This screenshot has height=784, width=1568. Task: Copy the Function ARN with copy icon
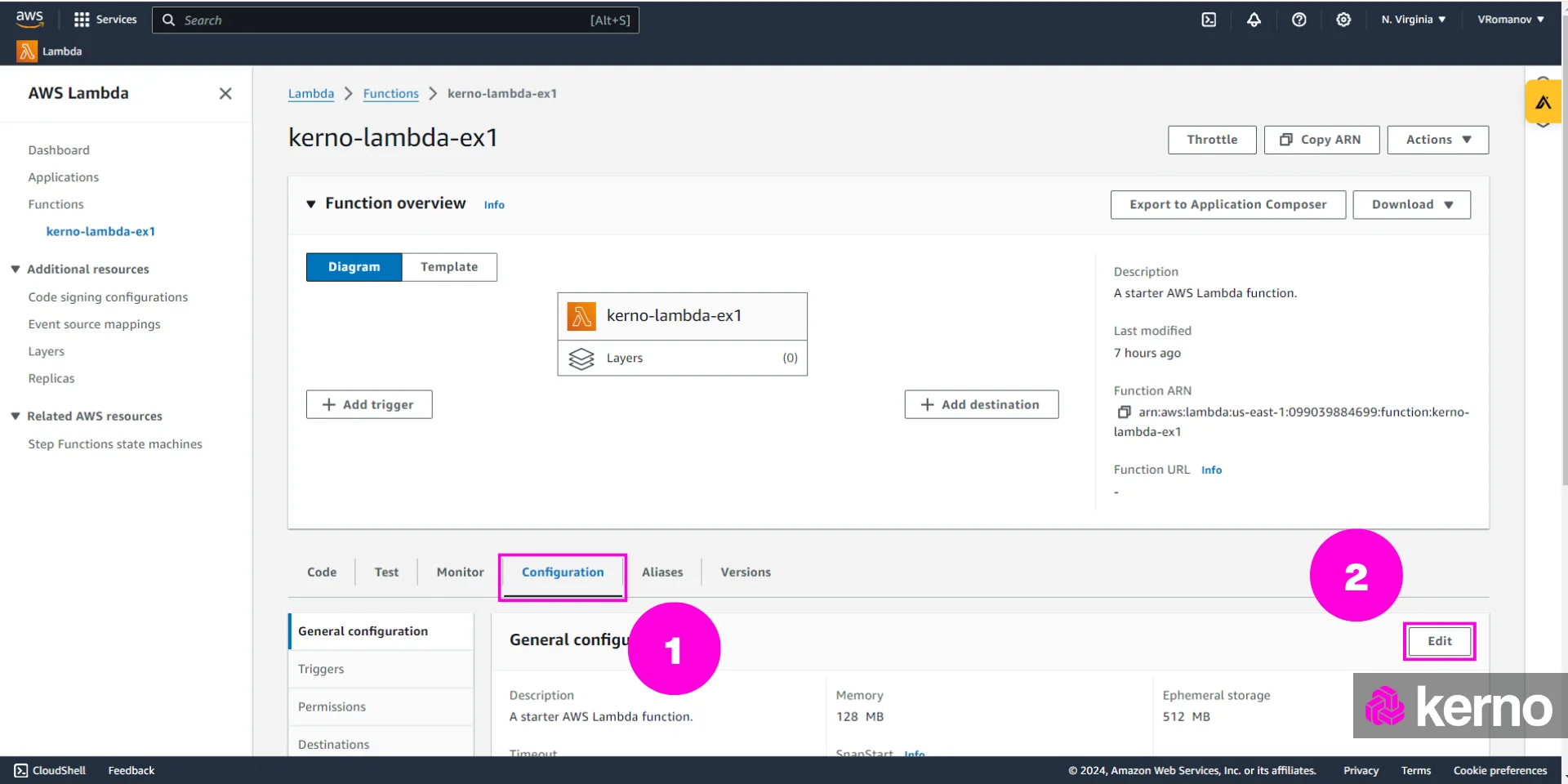pyautogui.click(x=1124, y=412)
